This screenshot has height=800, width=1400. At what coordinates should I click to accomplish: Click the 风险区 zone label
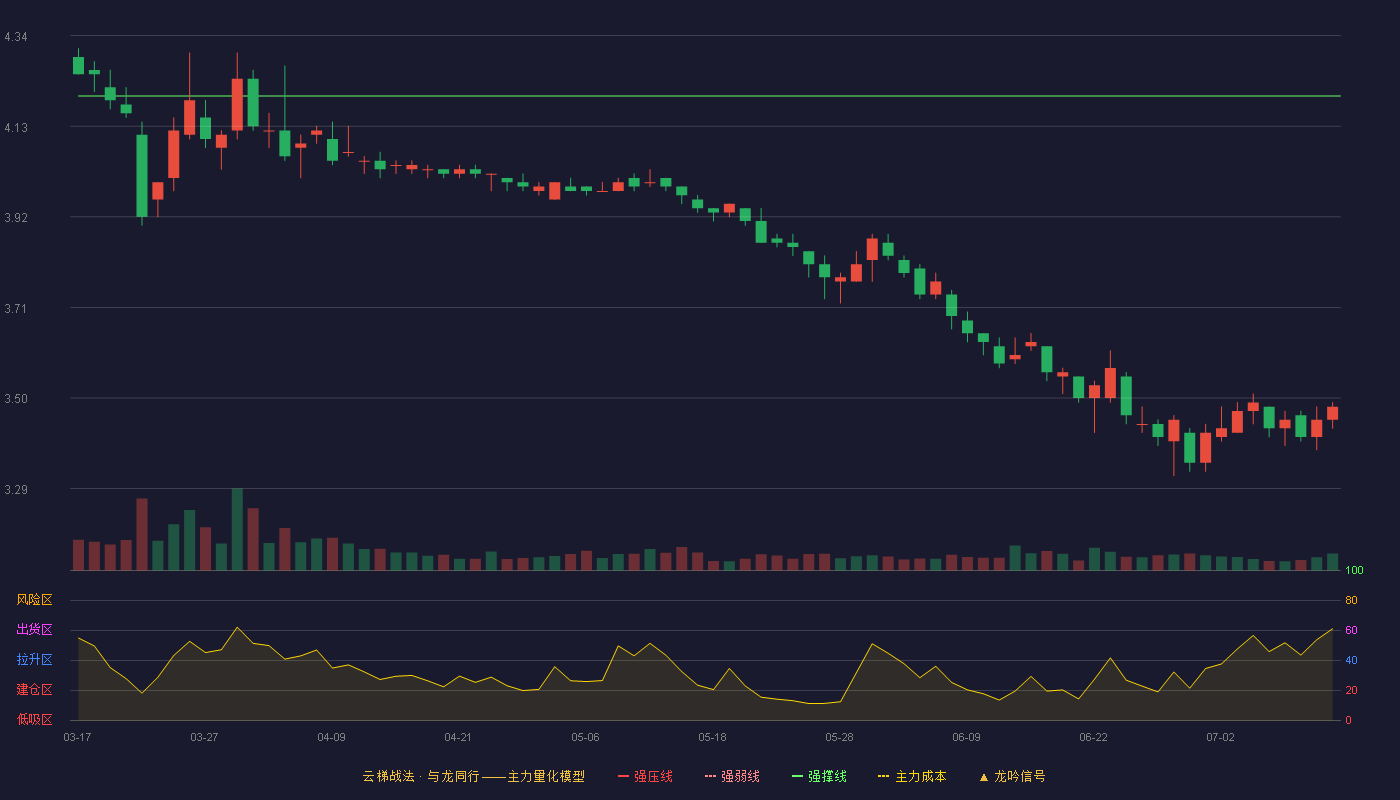point(35,600)
